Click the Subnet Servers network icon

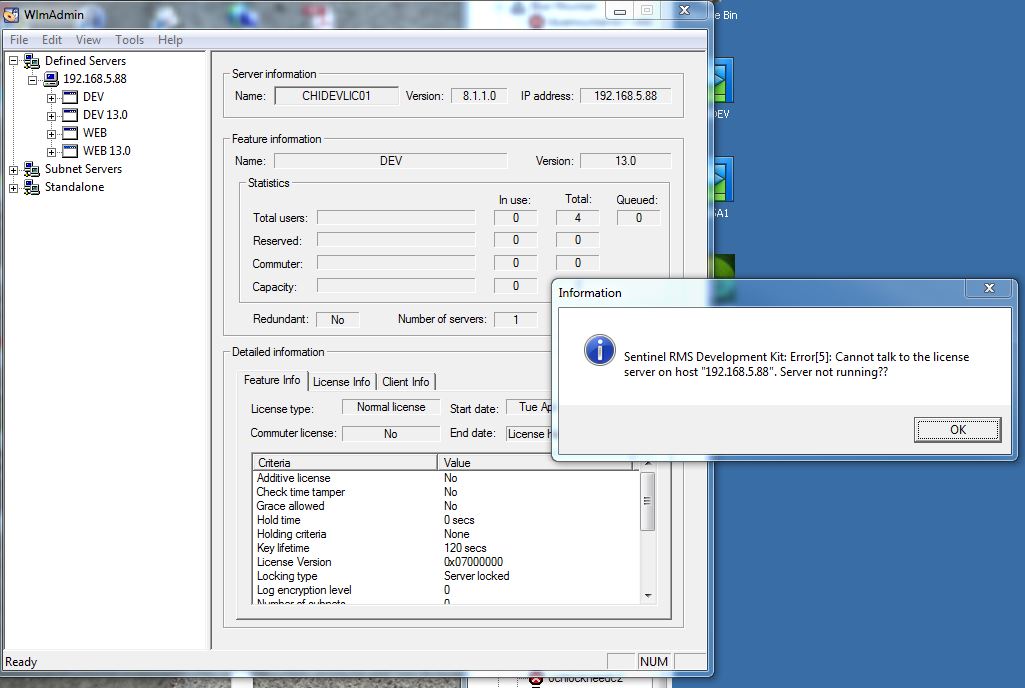point(31,169)
